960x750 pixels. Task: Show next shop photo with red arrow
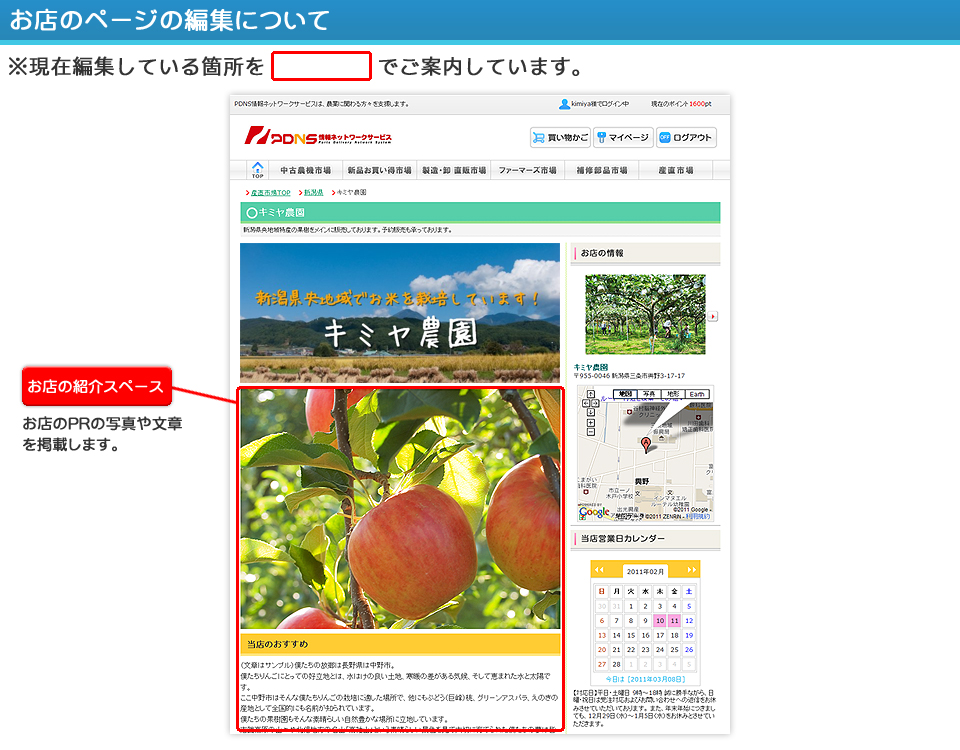click(x=713, y=316)
